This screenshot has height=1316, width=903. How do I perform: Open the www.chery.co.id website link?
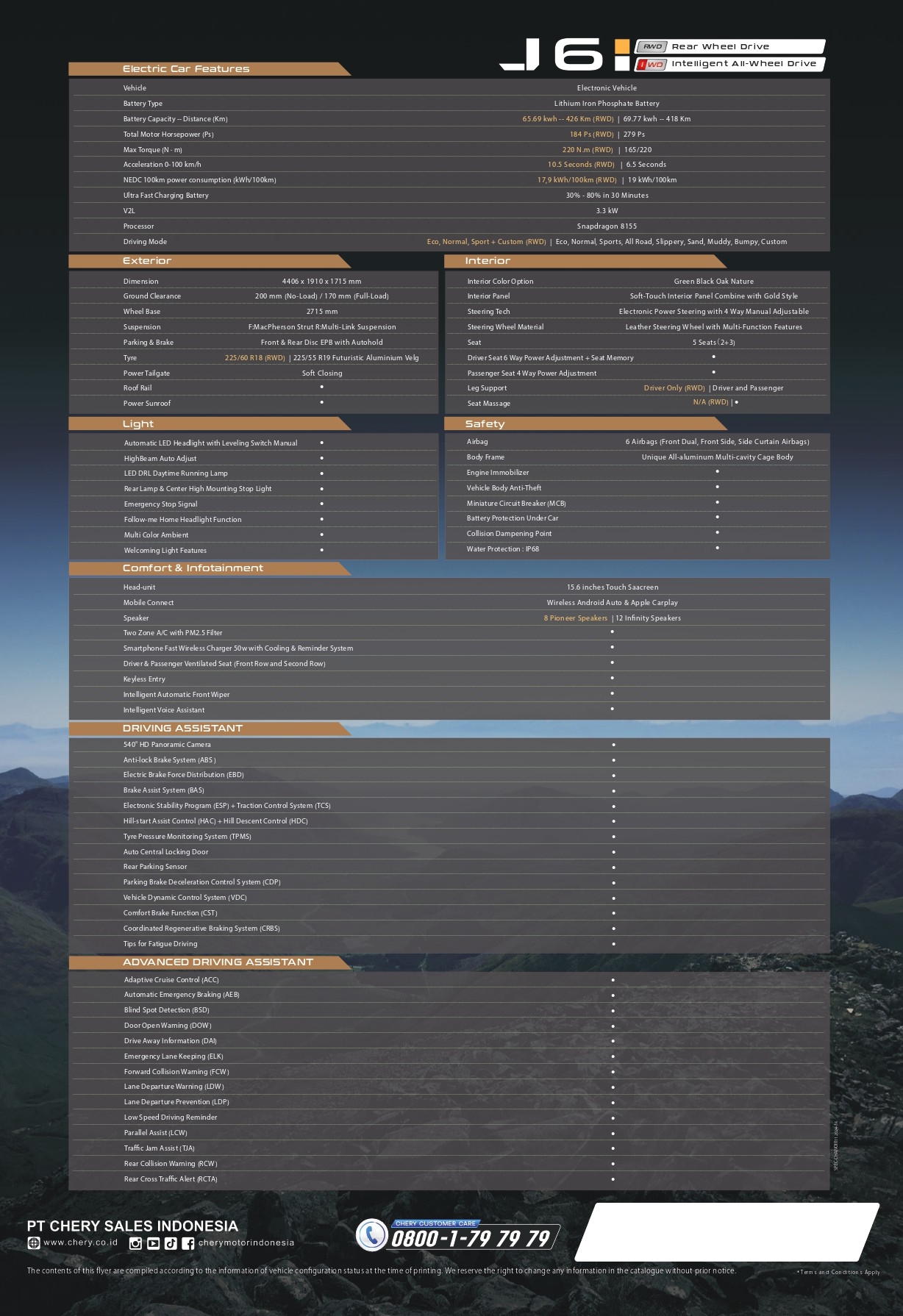pos(80,1242)
